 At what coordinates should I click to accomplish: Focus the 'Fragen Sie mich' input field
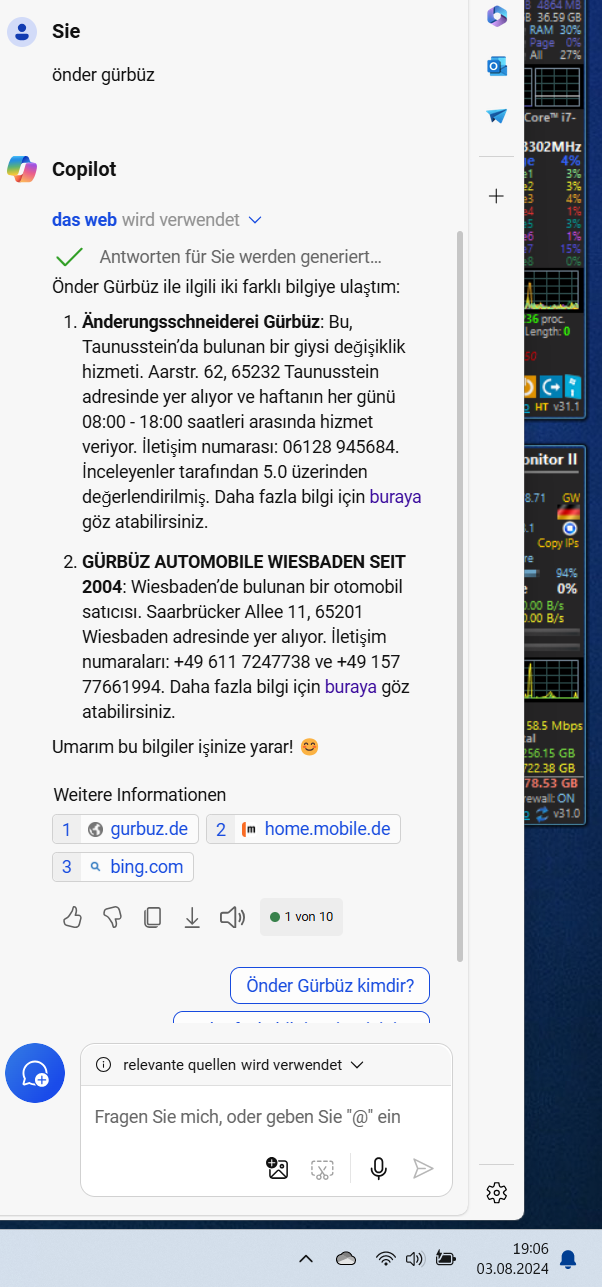coord(248,1117)
